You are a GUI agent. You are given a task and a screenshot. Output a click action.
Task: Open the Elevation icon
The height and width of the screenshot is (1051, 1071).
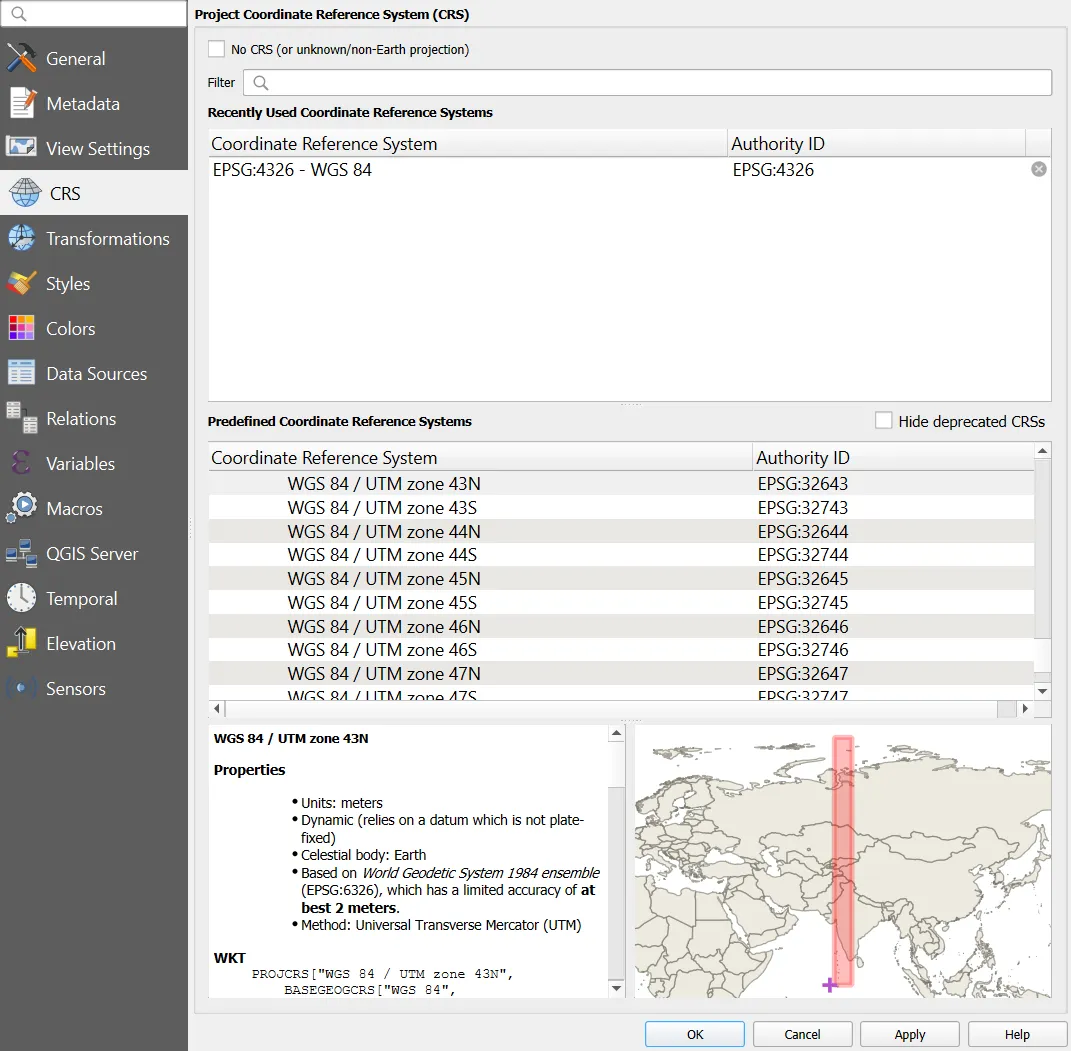pyautogui.click(x=21, y=643)
